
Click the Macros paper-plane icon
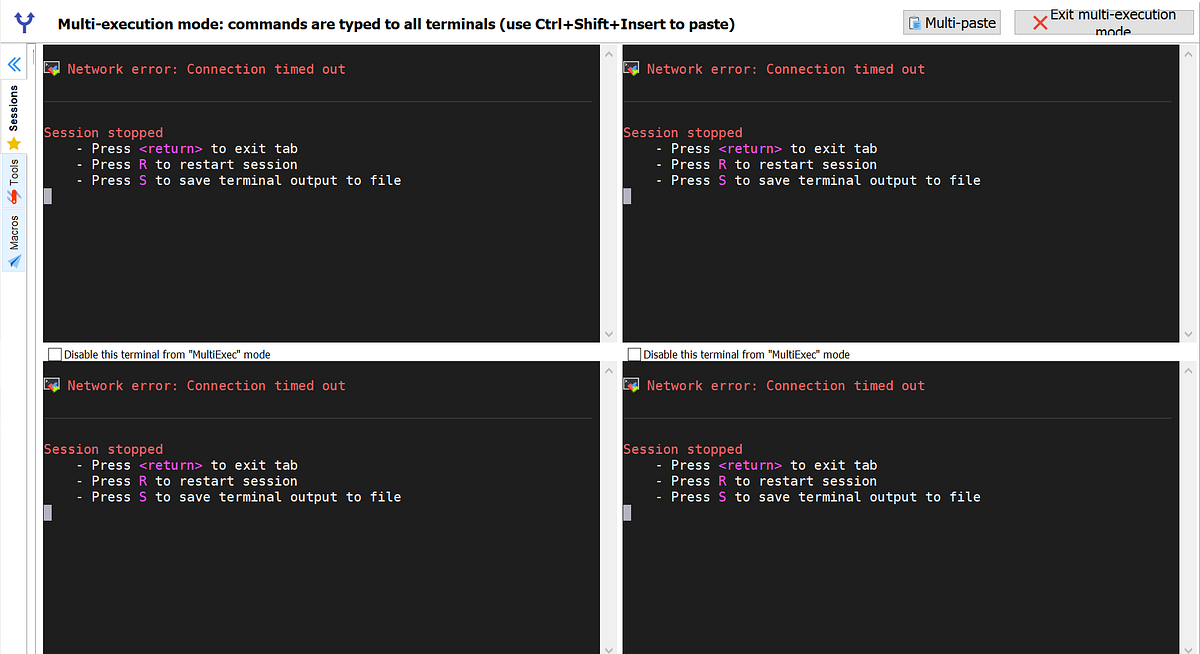(x=14, y=261)
